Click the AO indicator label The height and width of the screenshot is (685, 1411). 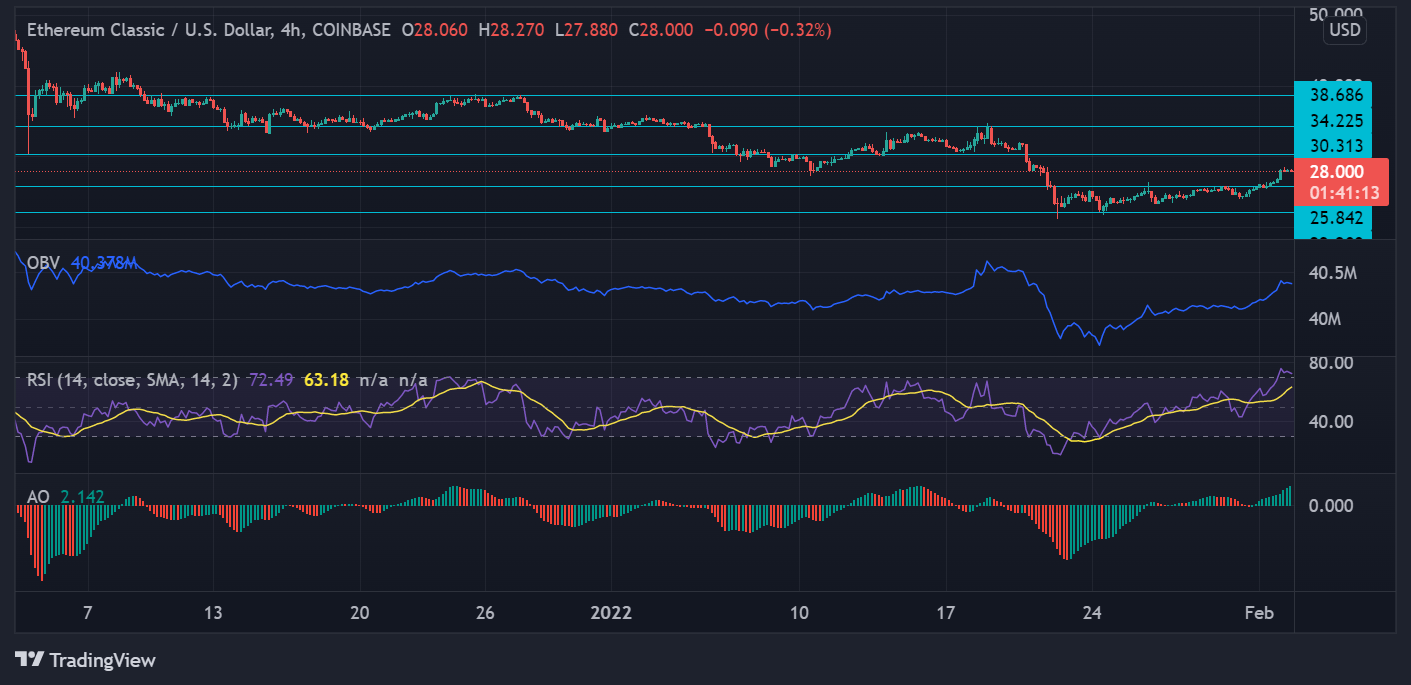pos(39,497)
